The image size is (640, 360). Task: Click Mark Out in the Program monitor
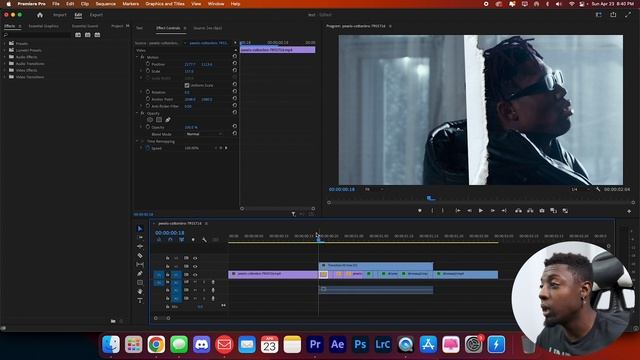pos(443,211)
